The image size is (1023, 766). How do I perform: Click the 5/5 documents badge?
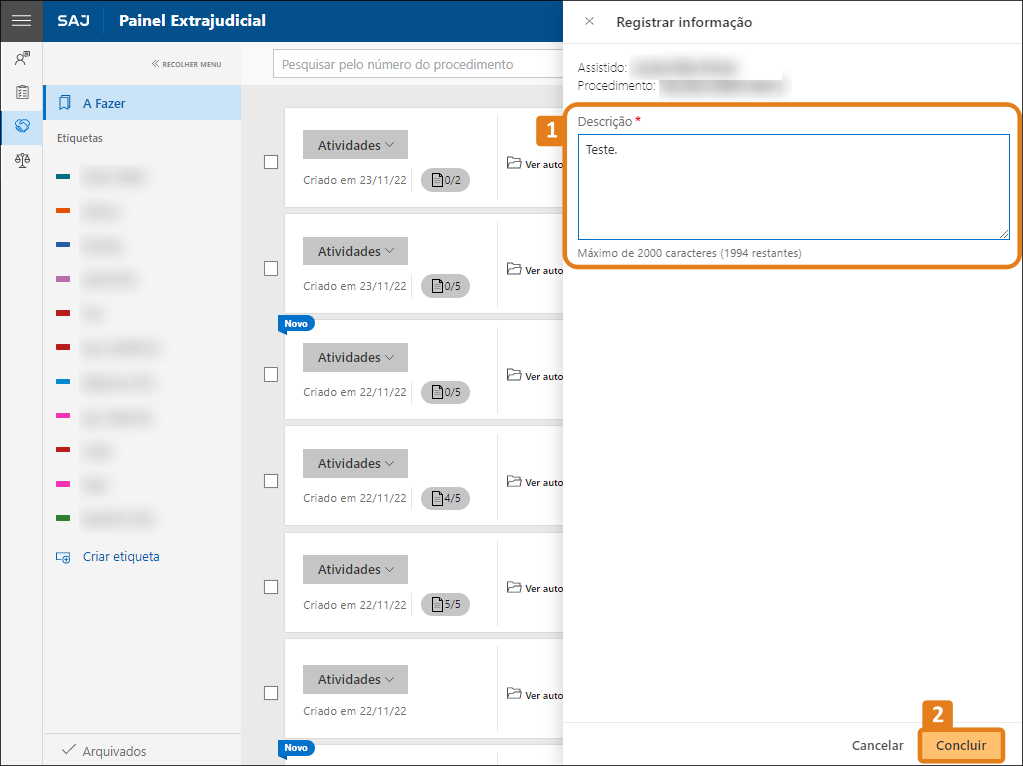click(x=446, y=604)
